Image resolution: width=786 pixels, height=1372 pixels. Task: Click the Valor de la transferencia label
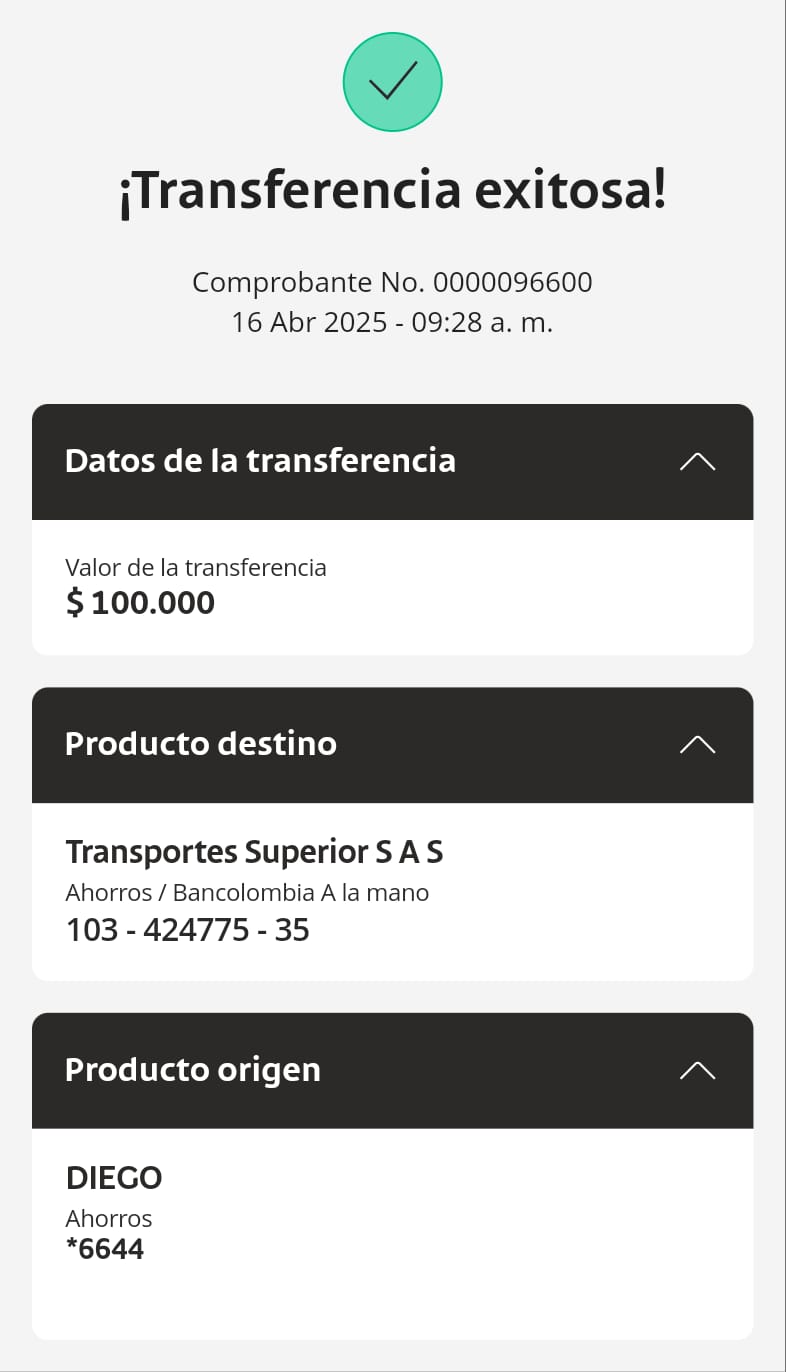coord(196,568)
